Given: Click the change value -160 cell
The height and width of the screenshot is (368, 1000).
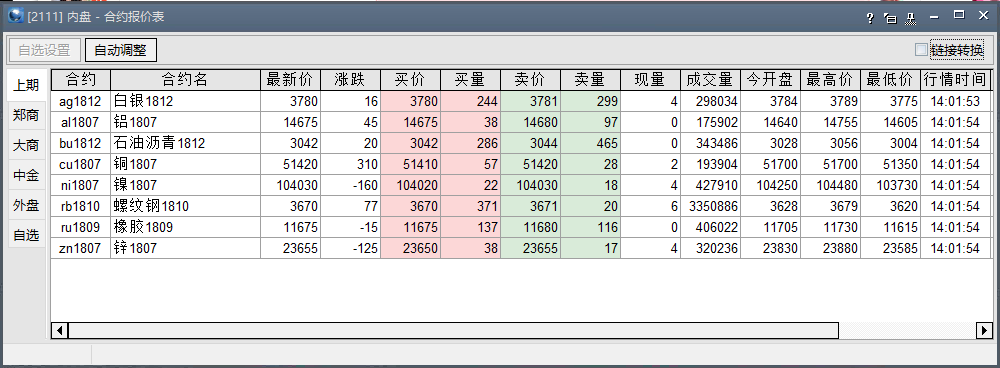Looking at the screenshot, I should (351, 186).
